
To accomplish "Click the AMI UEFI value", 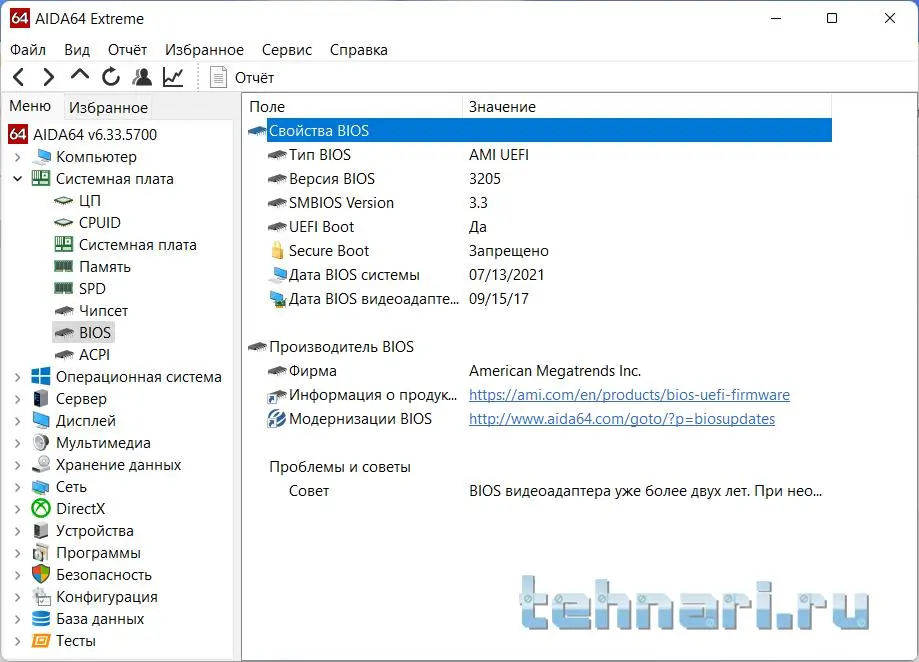I will coord(499,155).
